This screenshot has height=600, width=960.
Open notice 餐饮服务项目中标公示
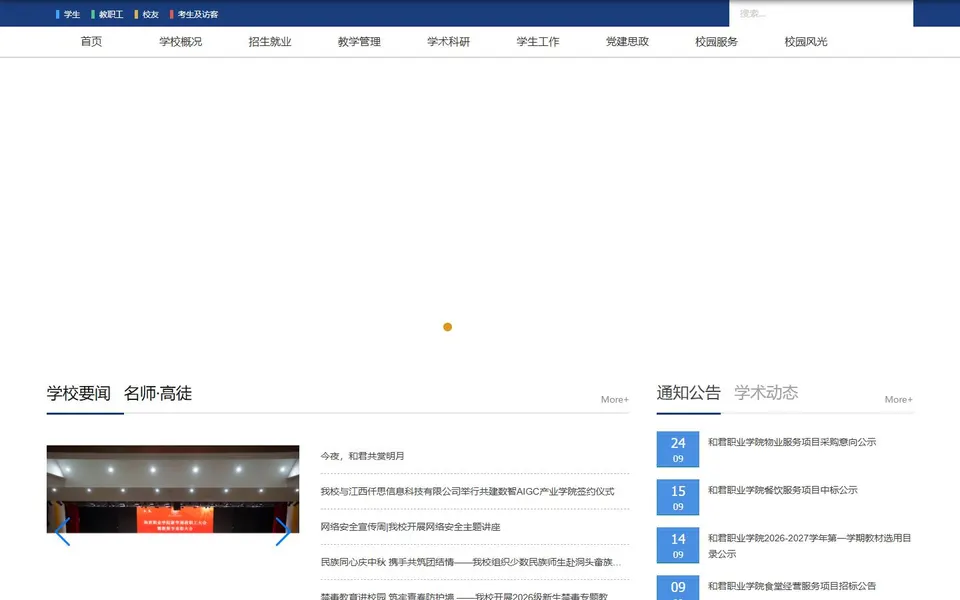point(782,490)
